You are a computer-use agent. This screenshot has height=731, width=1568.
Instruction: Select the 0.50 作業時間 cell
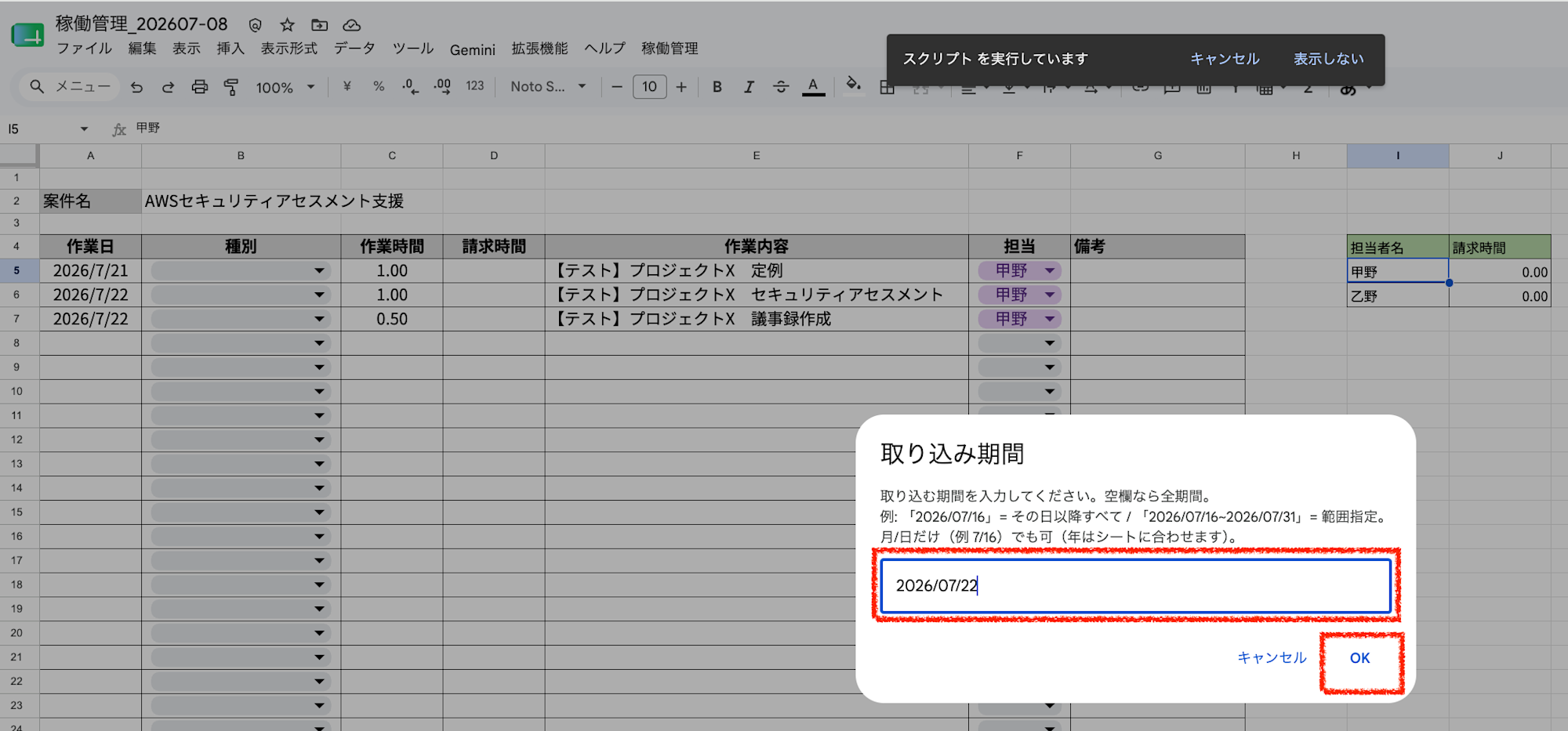click(x=392, y=320)
